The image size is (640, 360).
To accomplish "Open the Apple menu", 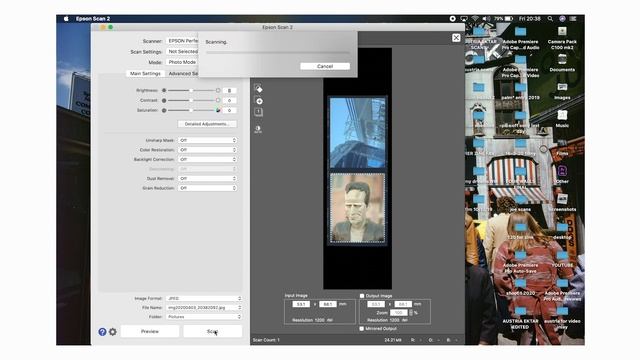I will pos(66,19).
